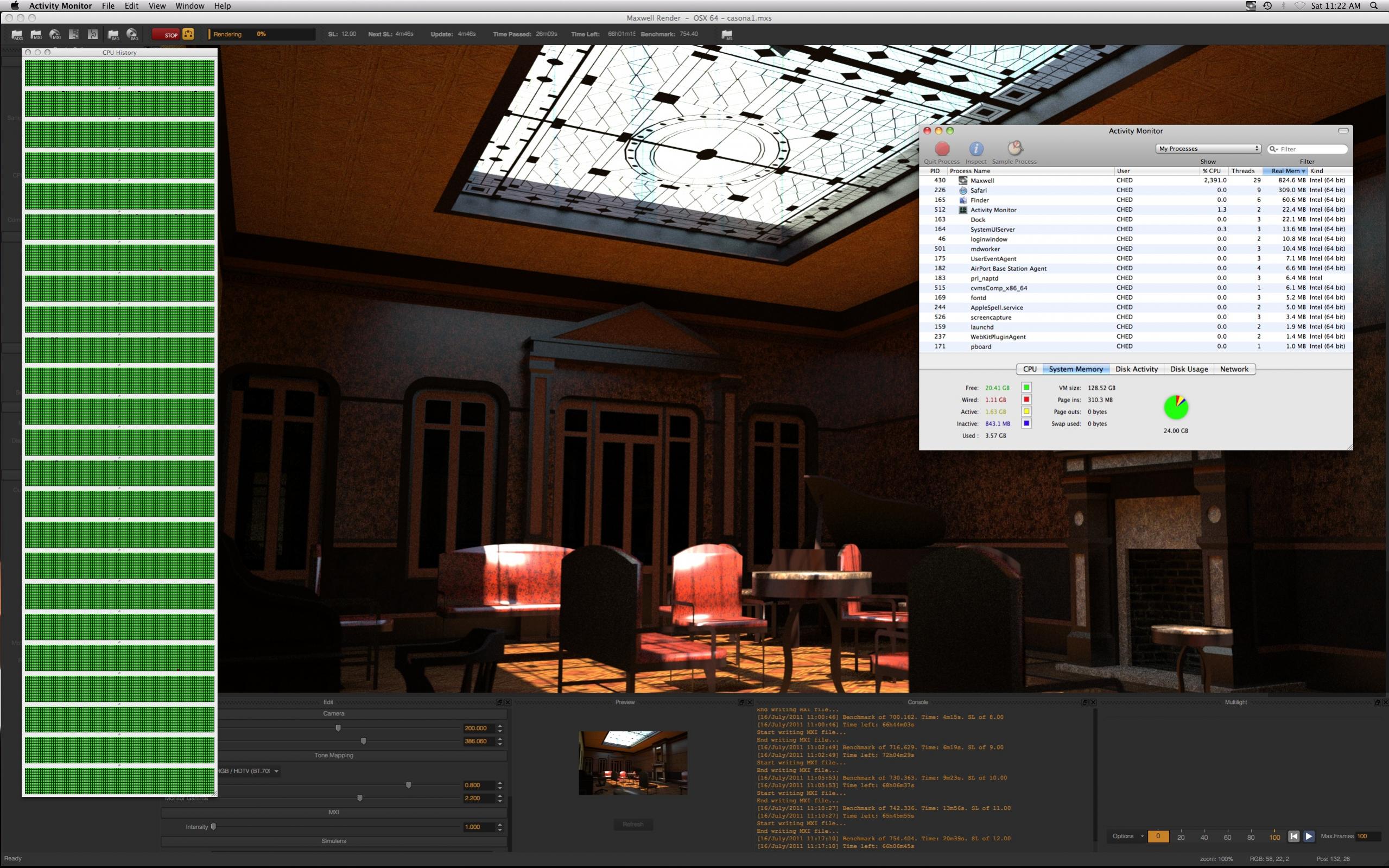The image size is (1389, 868).
Task: Click the Quit Process icon
Action: coord(942,149)
